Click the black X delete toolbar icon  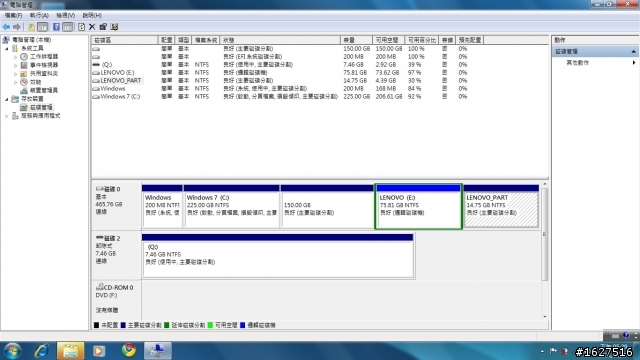(92, 27)
